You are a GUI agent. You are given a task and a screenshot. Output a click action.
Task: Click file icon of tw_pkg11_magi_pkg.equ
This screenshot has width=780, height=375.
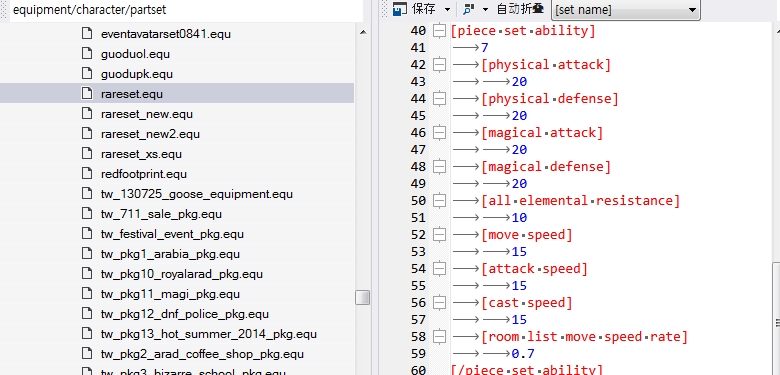[x=87, y=294]
